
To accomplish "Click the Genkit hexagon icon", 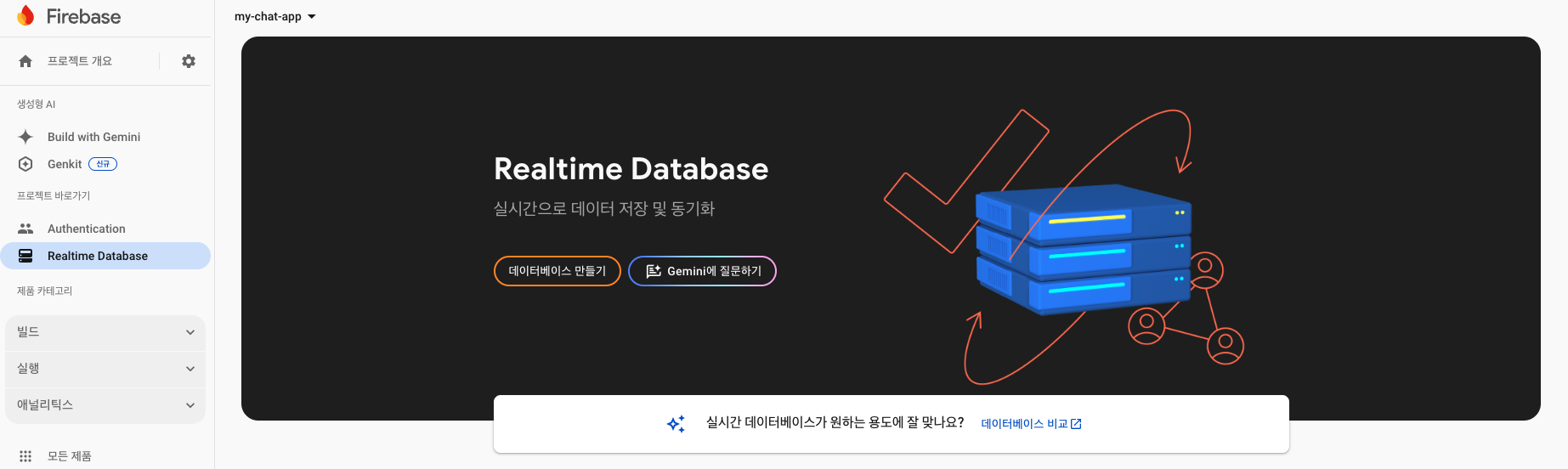I will point(25,164).
